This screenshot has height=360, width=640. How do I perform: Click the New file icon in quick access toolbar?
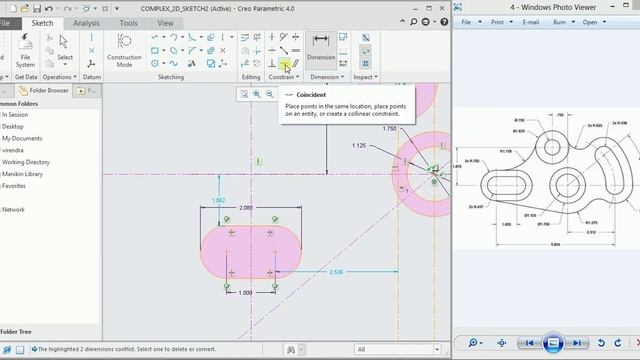pos(13,8)
